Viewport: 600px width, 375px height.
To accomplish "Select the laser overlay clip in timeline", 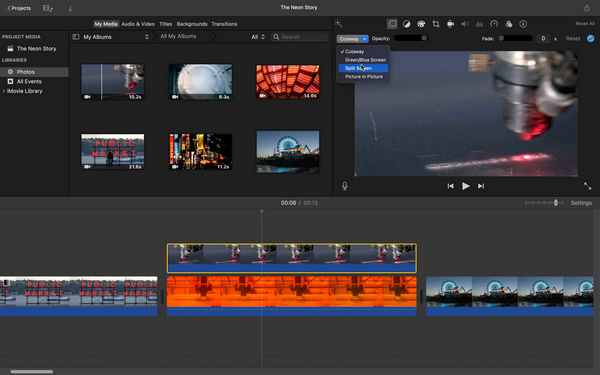I will [x=292, y=258].
